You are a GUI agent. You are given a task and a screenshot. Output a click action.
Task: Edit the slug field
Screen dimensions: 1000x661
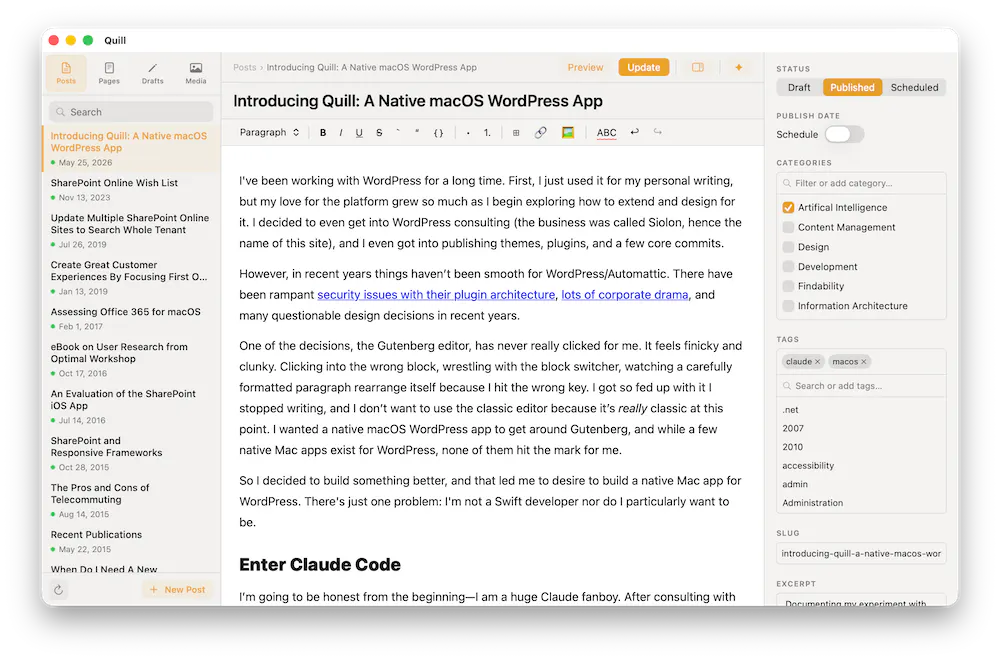click(x=861, y=554)
